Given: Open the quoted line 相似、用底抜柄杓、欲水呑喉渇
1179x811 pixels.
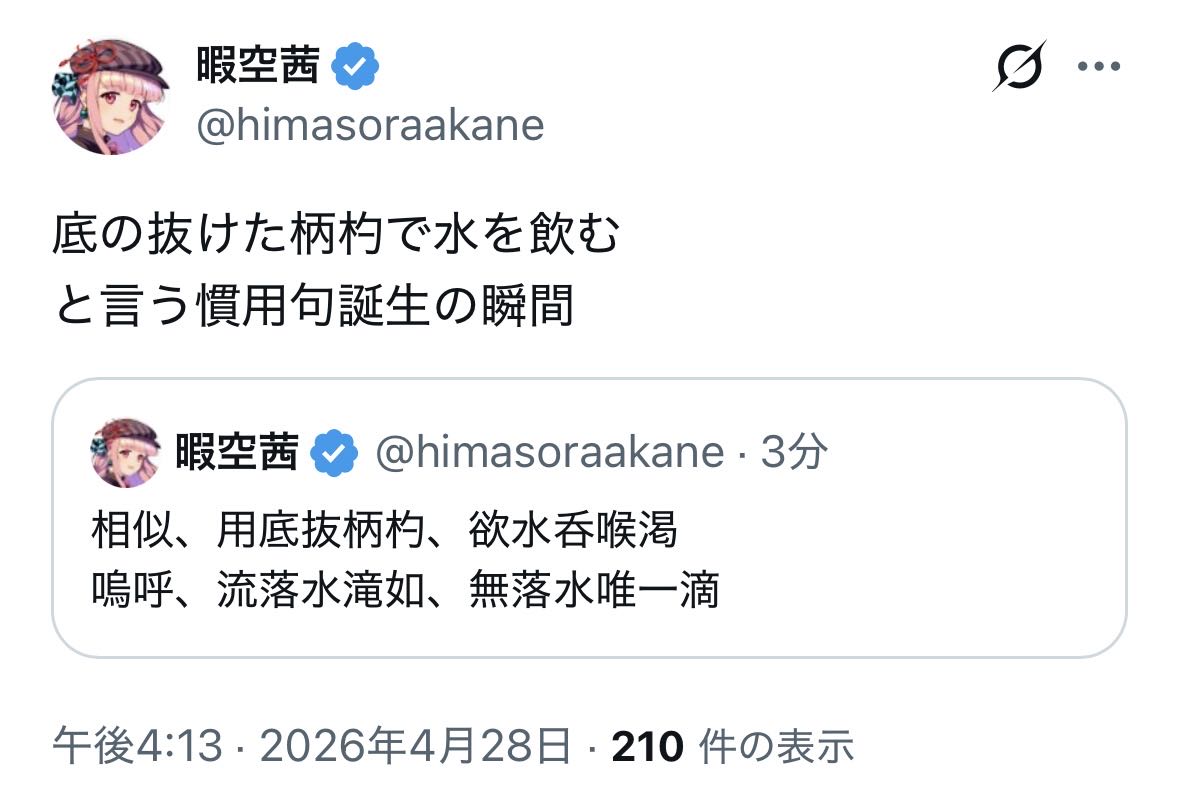Looking at the screenshot, I should pos(384,529).
